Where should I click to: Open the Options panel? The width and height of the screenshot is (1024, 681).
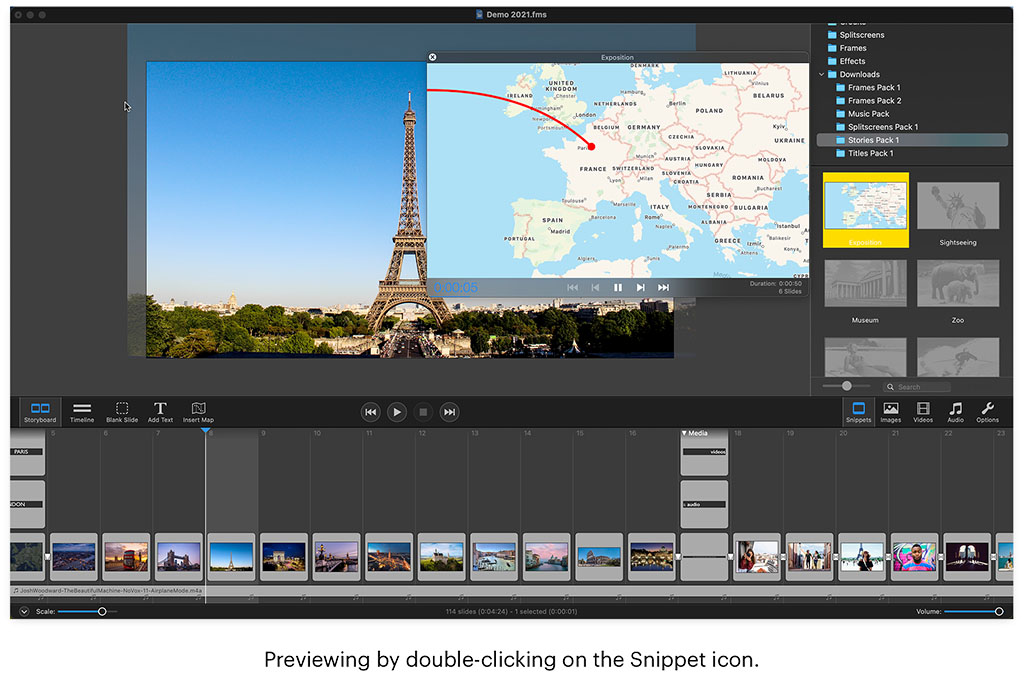click(x=987, y=412)
